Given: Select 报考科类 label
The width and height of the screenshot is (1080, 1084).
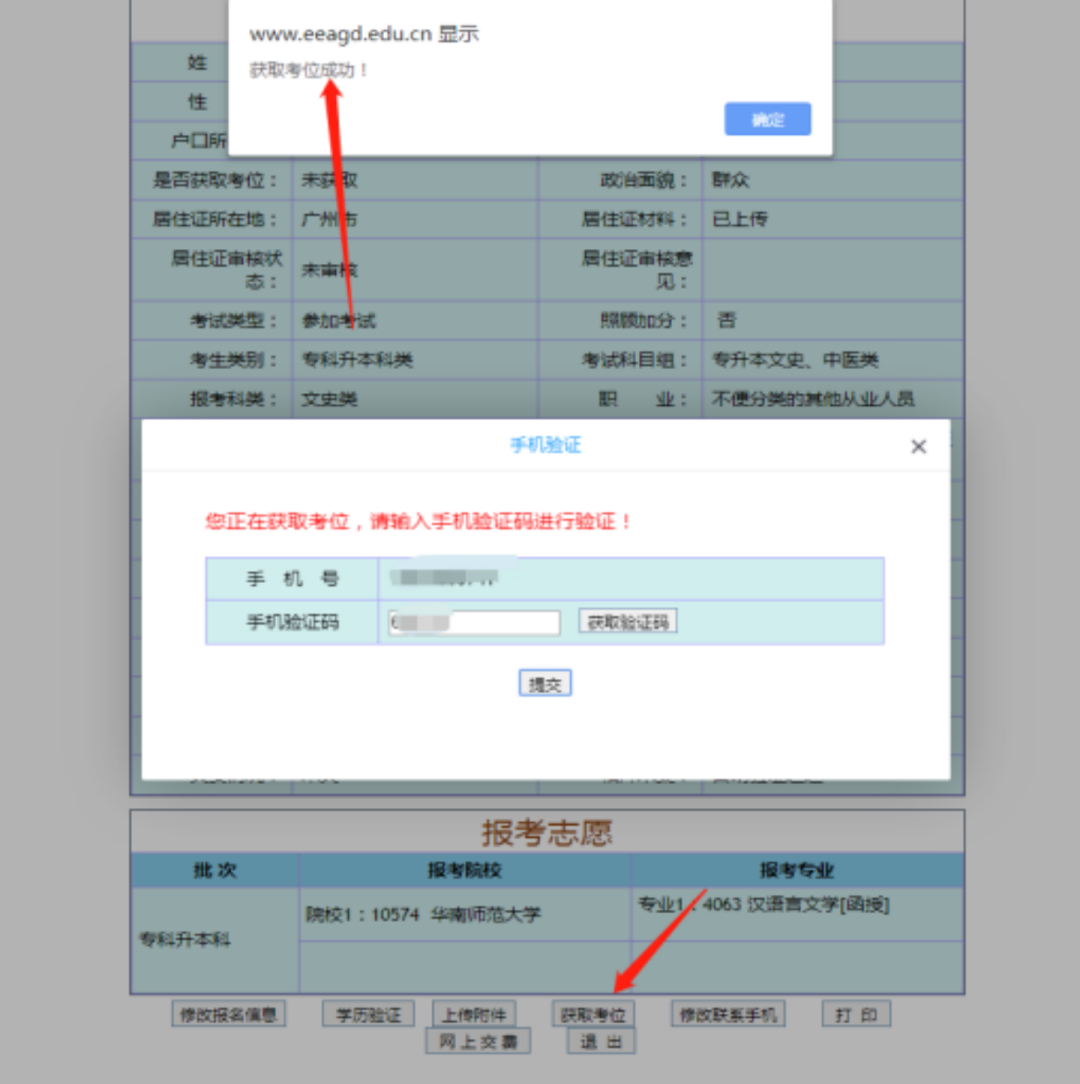Looking at the screenshot, I should pyautogui.click(x=234, y=399).
